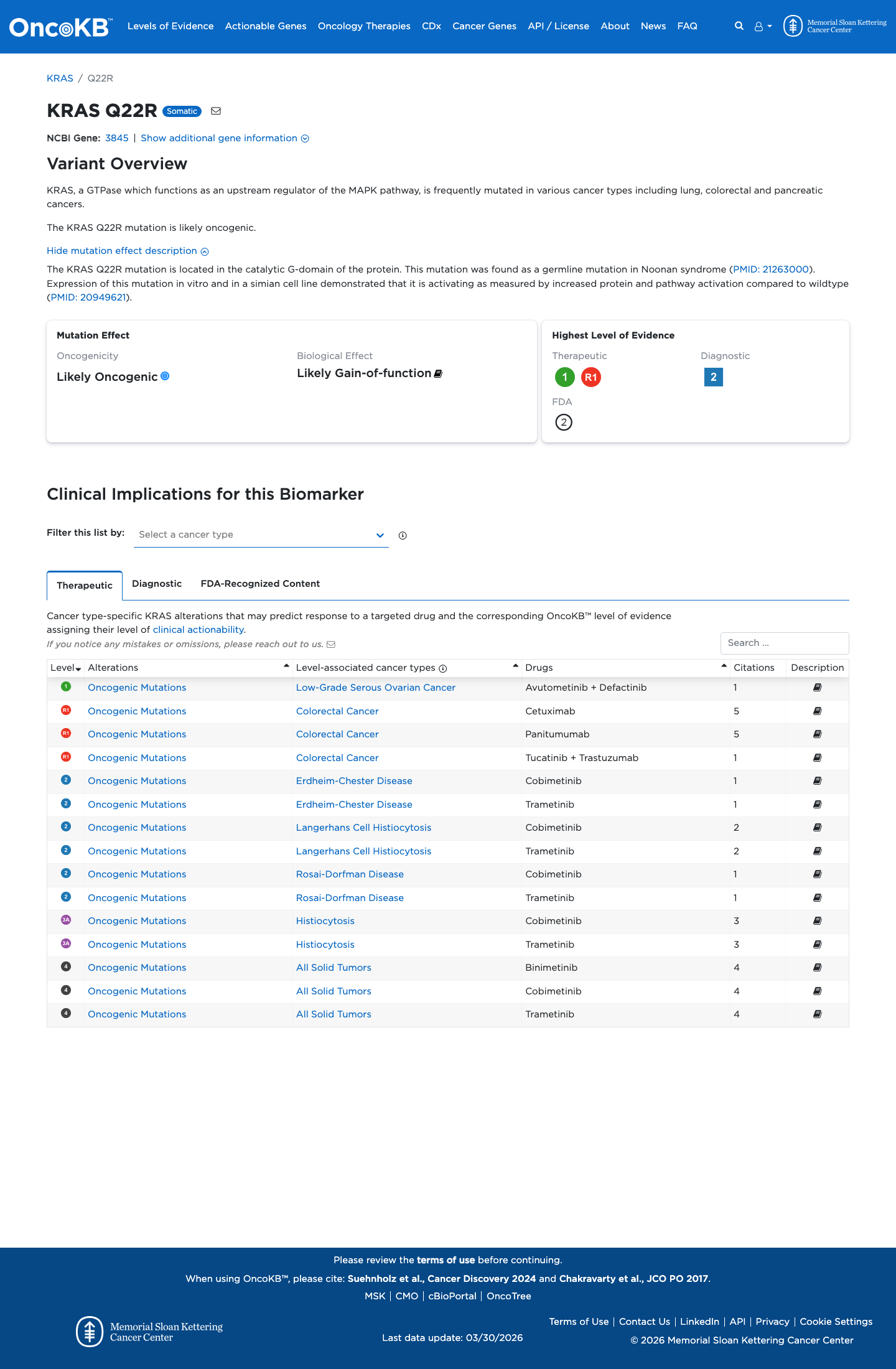The image size is (896, 1369).
Task: Click Contact Us footer link
Action: pos(645,1322)
